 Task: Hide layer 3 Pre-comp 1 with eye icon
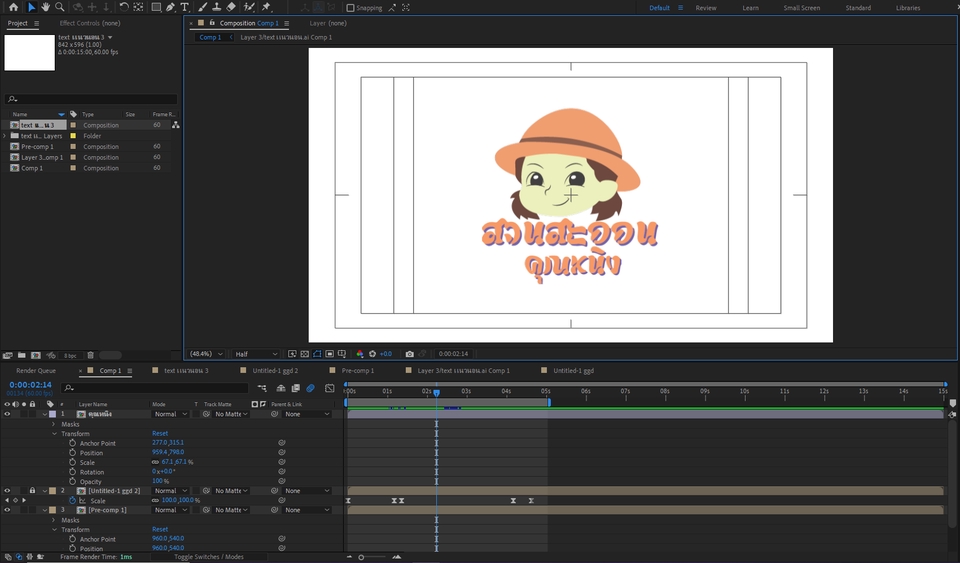tap(7, 510)
